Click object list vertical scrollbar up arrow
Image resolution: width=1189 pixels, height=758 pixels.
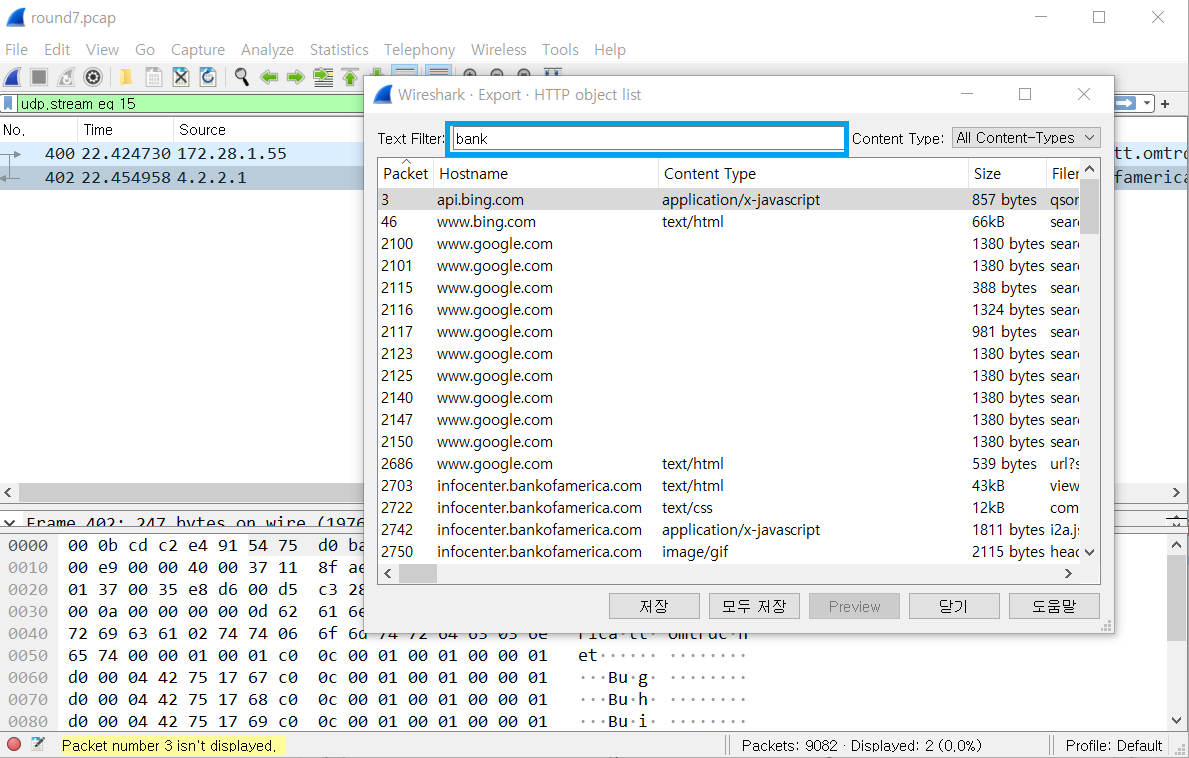pyautogui.click(x=1090, y=168)
